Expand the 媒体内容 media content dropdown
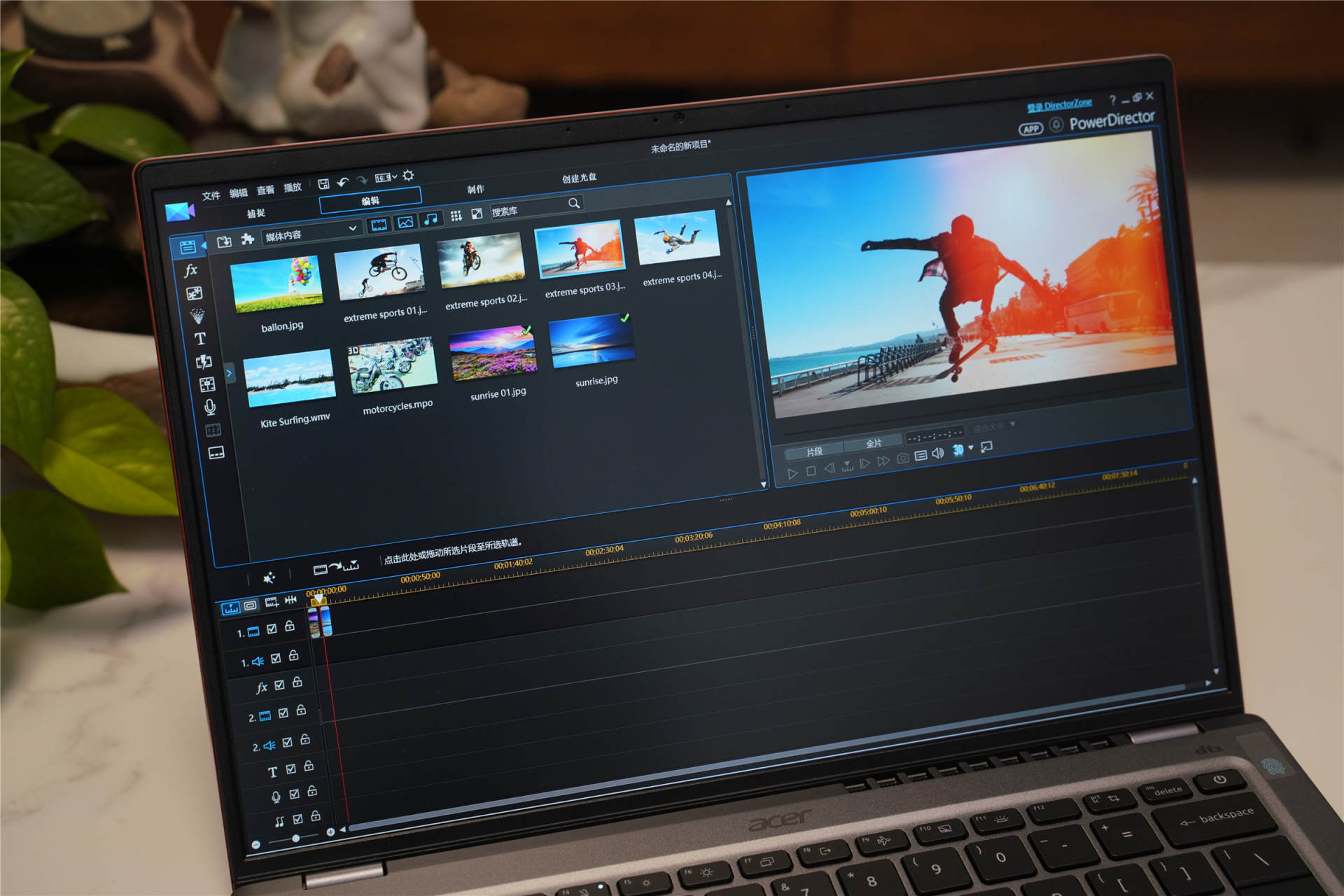Image resolution: width=1344 pixels, height=896 pixels. (352, 228)
